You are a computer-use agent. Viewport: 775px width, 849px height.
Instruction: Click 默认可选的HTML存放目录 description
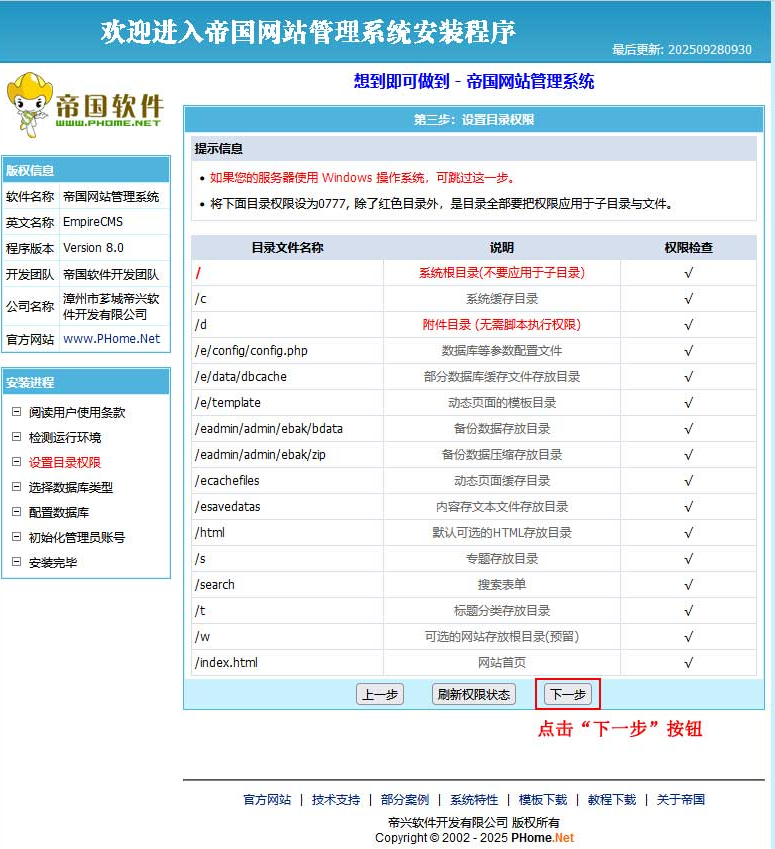tap(502, 533)
